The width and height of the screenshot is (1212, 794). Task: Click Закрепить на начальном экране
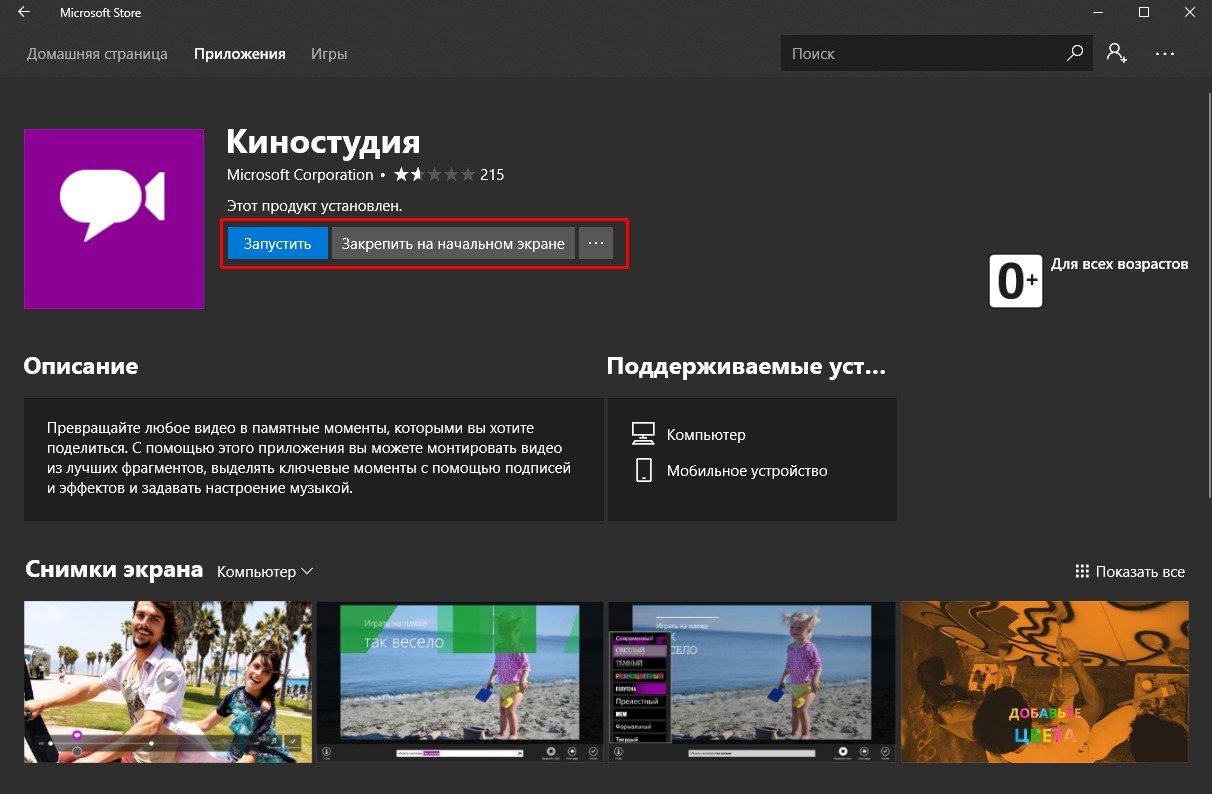tap(453, 243)
